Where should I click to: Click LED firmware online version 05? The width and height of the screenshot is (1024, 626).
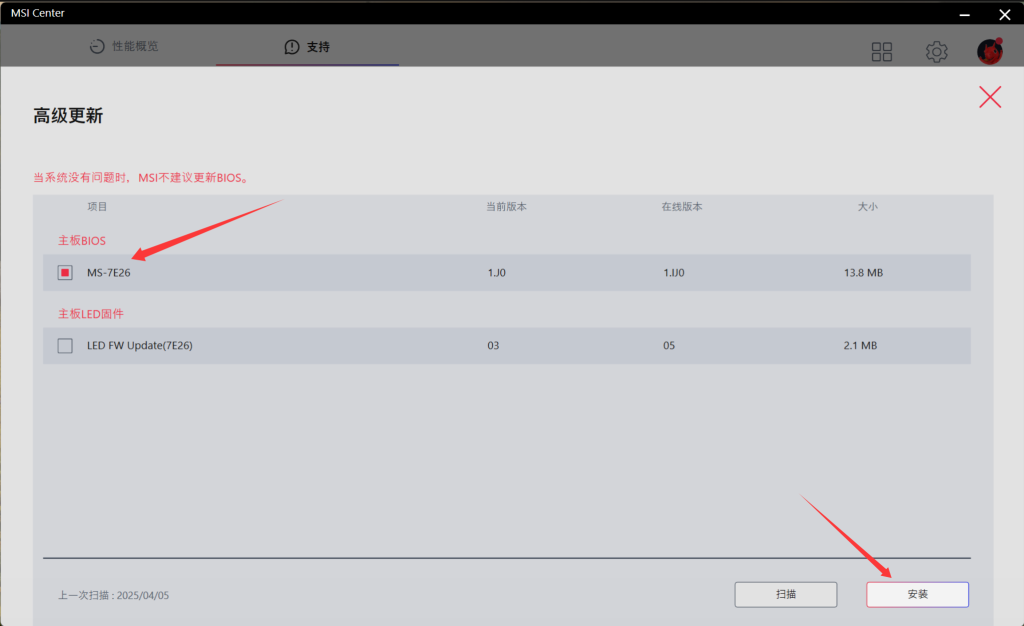[669, 345]
